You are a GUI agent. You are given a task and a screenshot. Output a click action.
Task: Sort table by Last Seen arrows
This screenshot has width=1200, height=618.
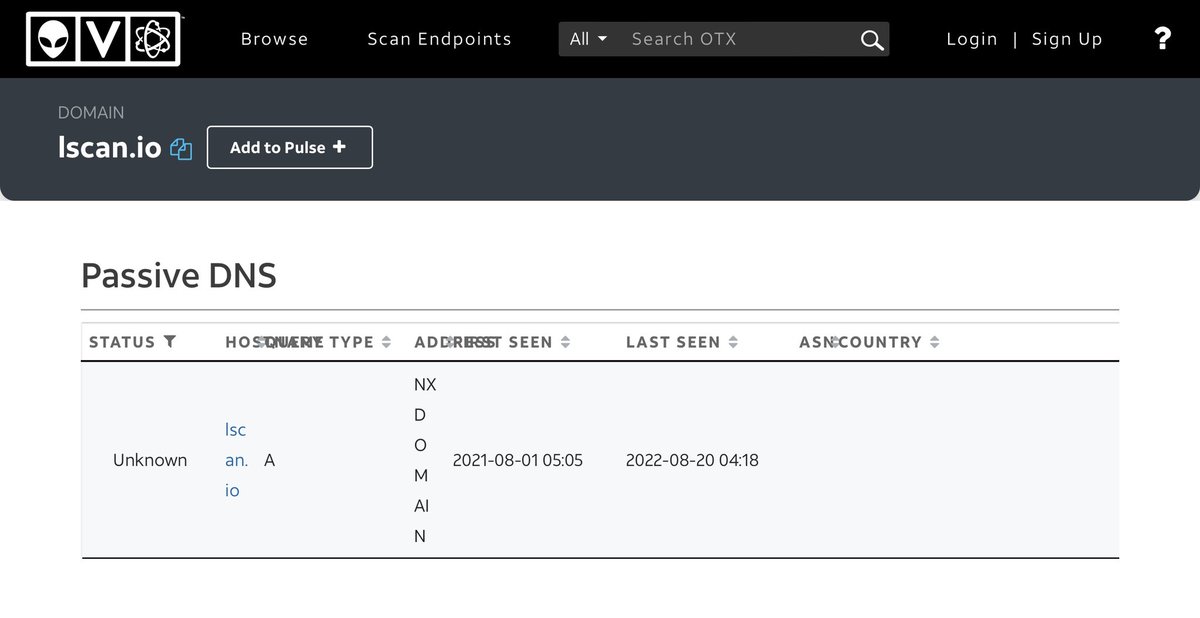point(733,342)
